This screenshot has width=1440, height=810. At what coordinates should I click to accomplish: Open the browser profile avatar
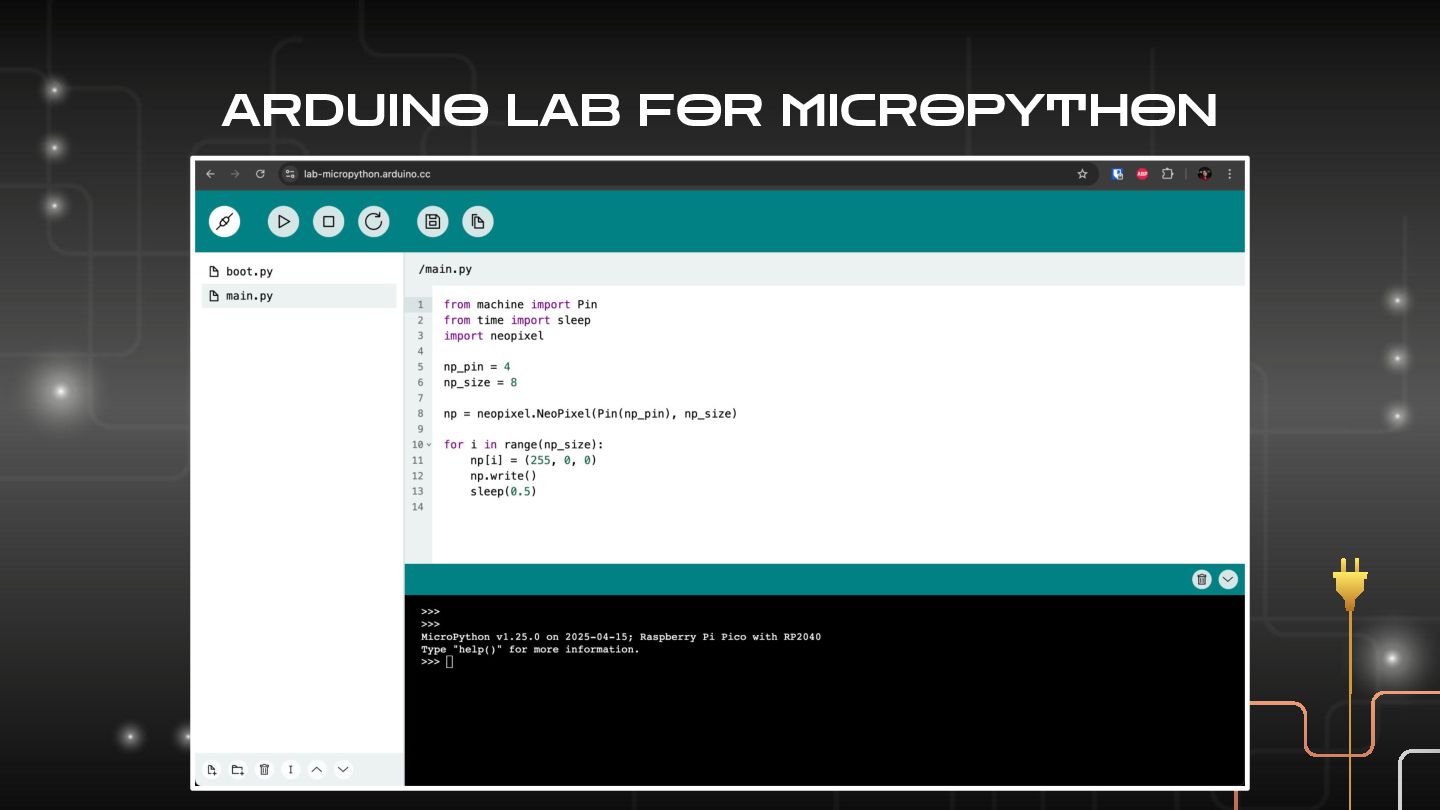tap(1204, 174)
